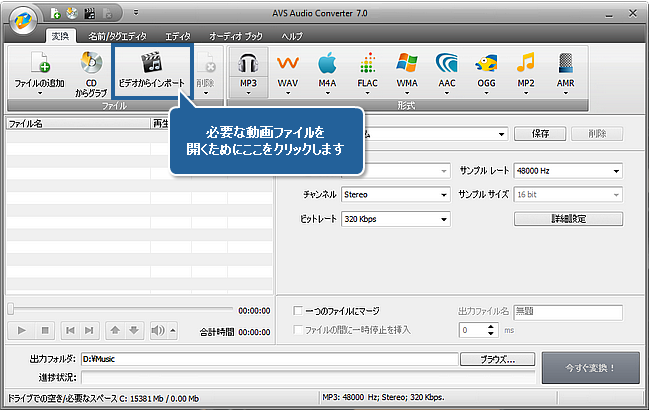
Task: Minimize the AVS Audio Converter window
Action: coord(609,14)
